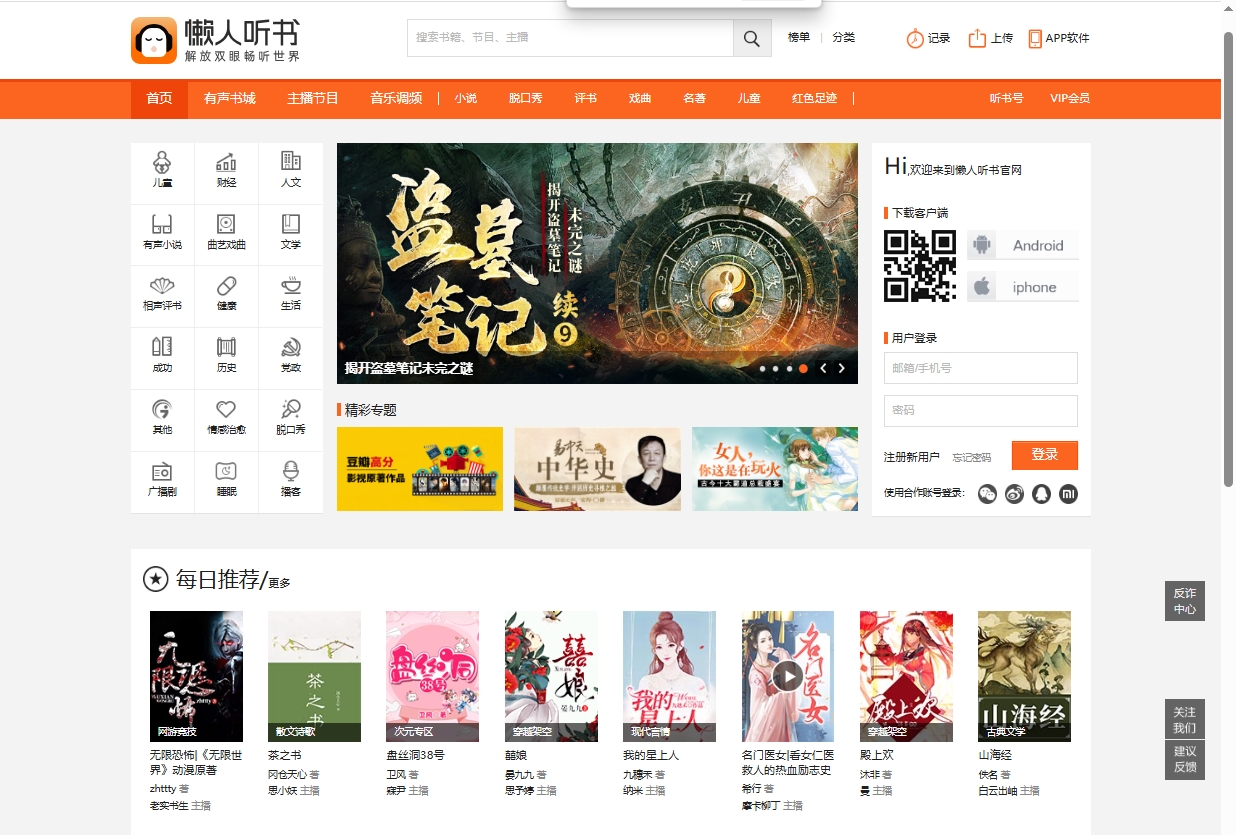1236x835 pixels.
Task: Open the 党政 hammer-sickle icon category
Action: point(291,355)
